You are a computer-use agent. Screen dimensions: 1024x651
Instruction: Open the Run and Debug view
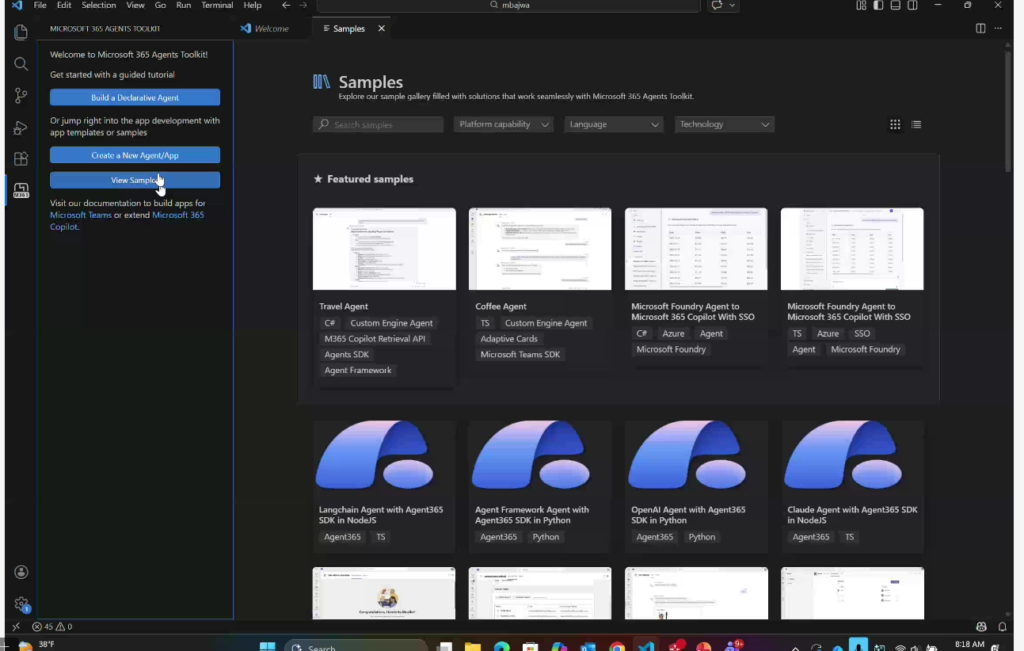[21, 128]
